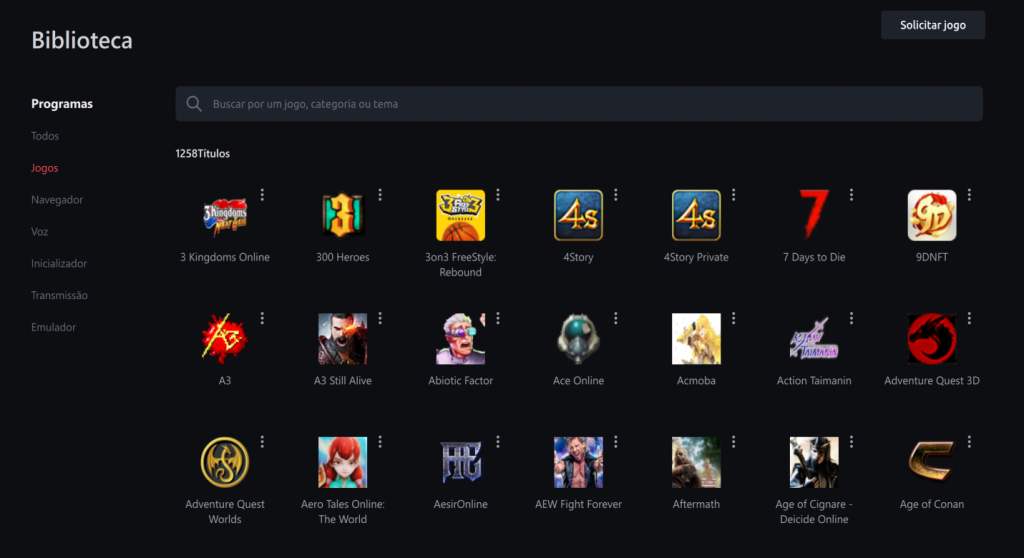
Task: Open the Adventure Quest 3D icon
Action: click(931, 339)
